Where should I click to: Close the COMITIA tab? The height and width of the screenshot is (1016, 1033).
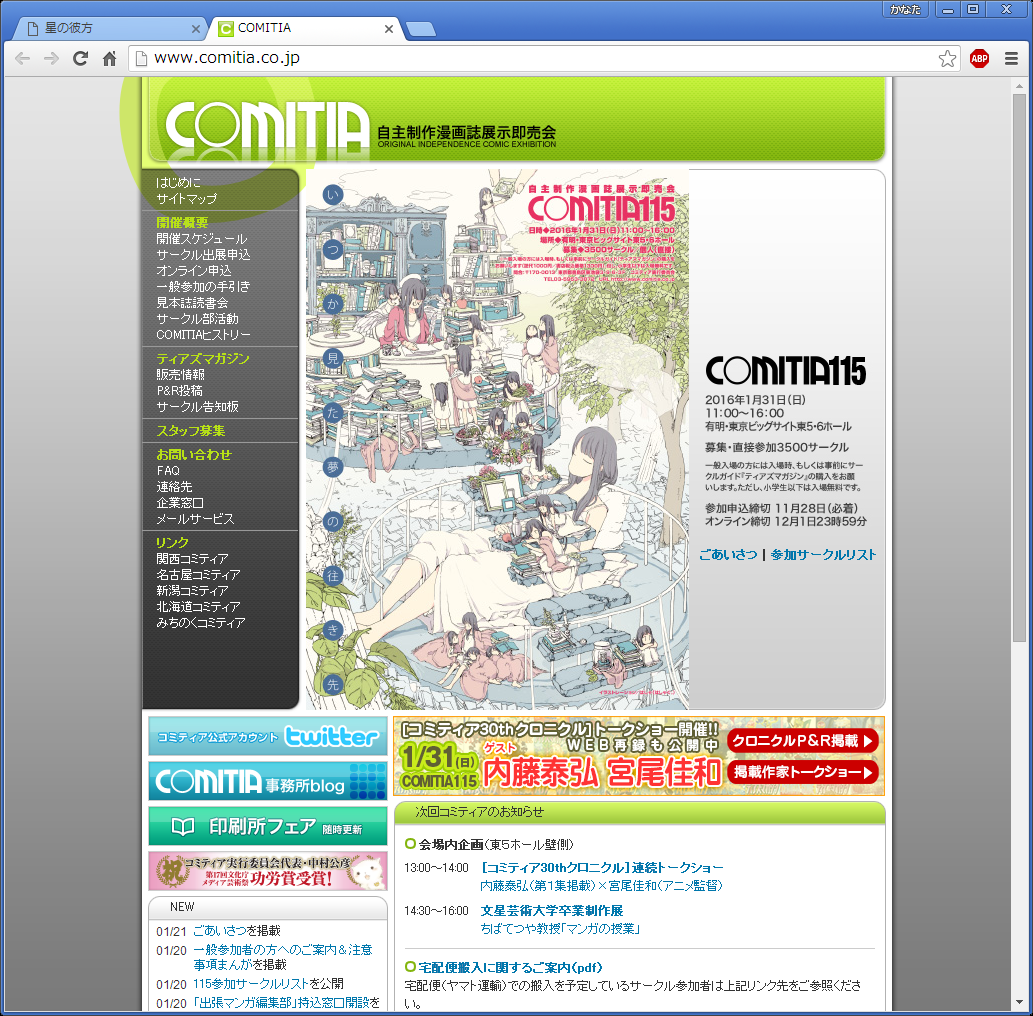tap(389, 29)
